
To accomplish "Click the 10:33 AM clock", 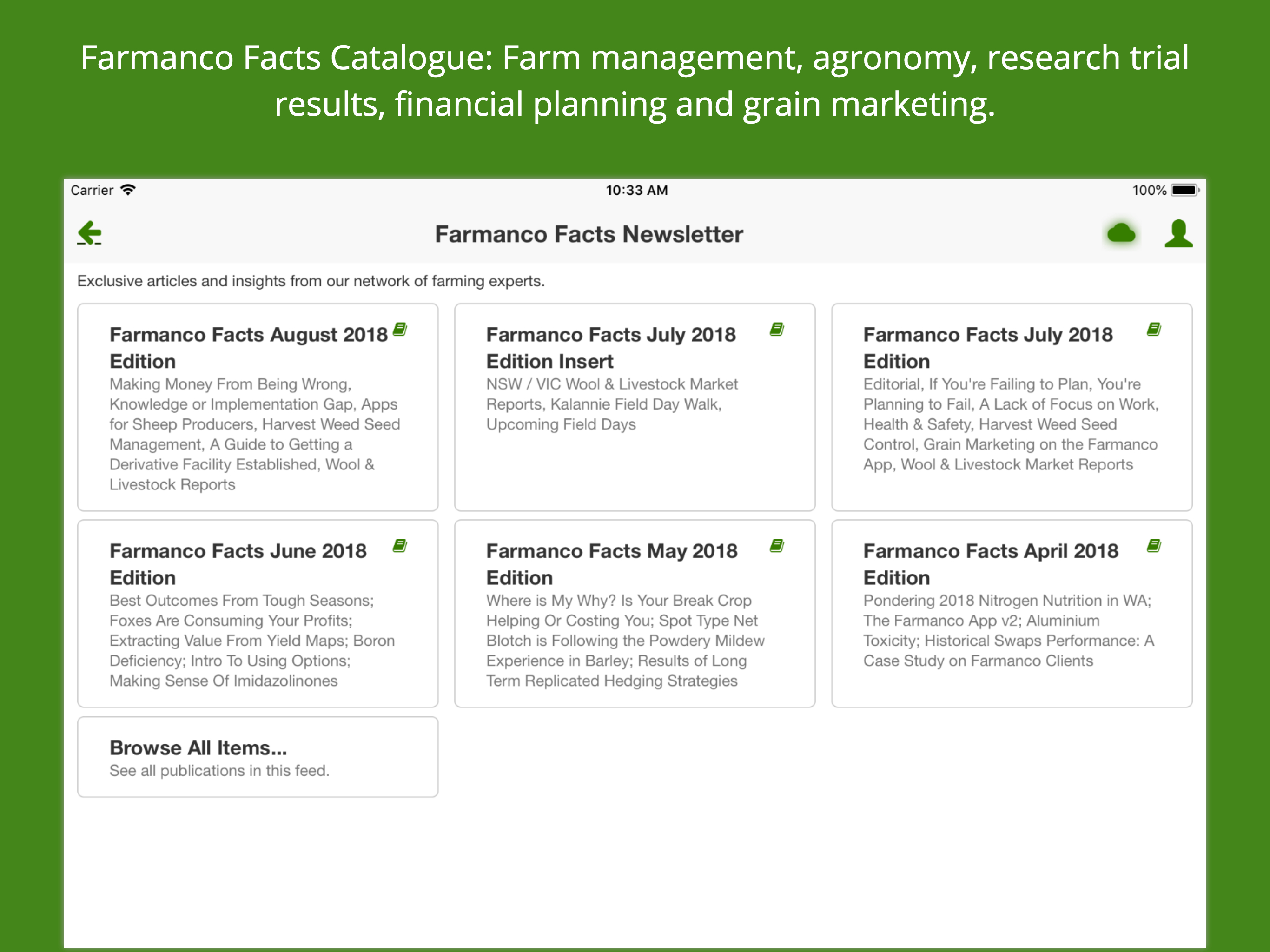I will [637, 190].
